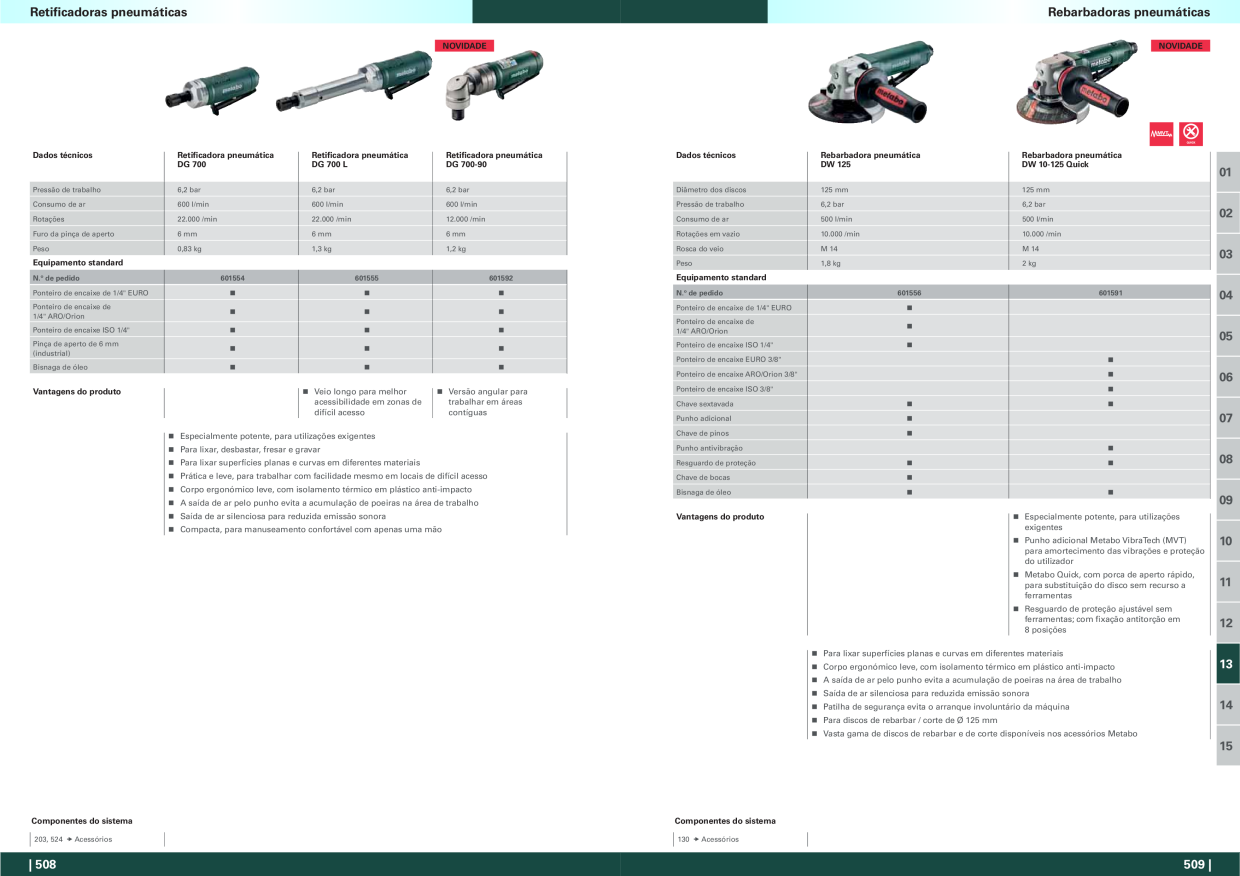This screenshot has width=1240, height=876.
Task: Click 'Retificadora pneumática DG 700-90' column header
Action: click(x=494, y=160)
